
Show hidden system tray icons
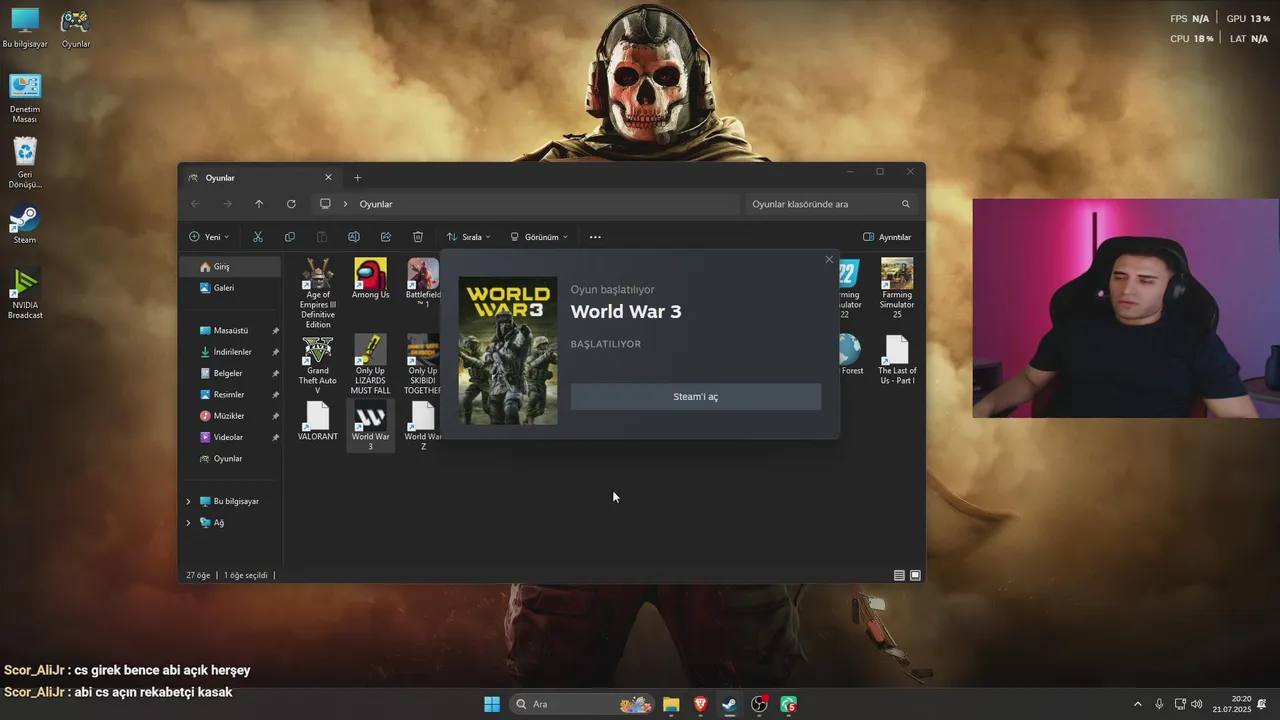[x=1137, y=704]
